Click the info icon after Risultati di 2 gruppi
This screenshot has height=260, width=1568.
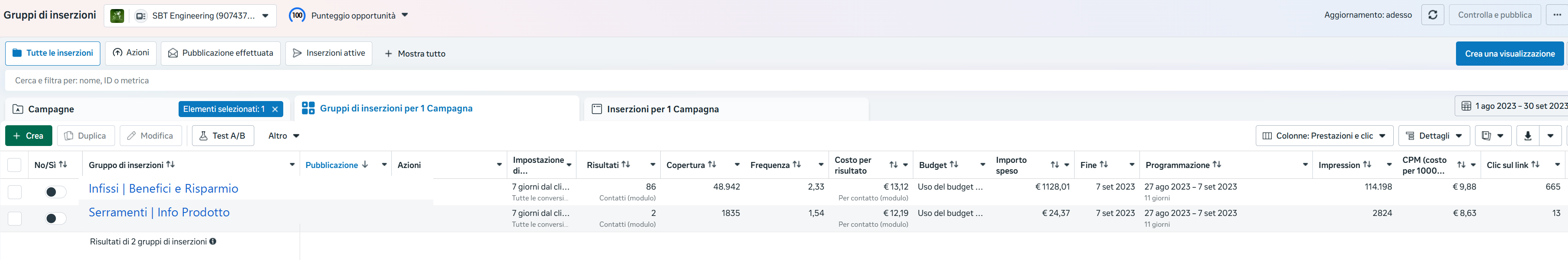(213, 241)
